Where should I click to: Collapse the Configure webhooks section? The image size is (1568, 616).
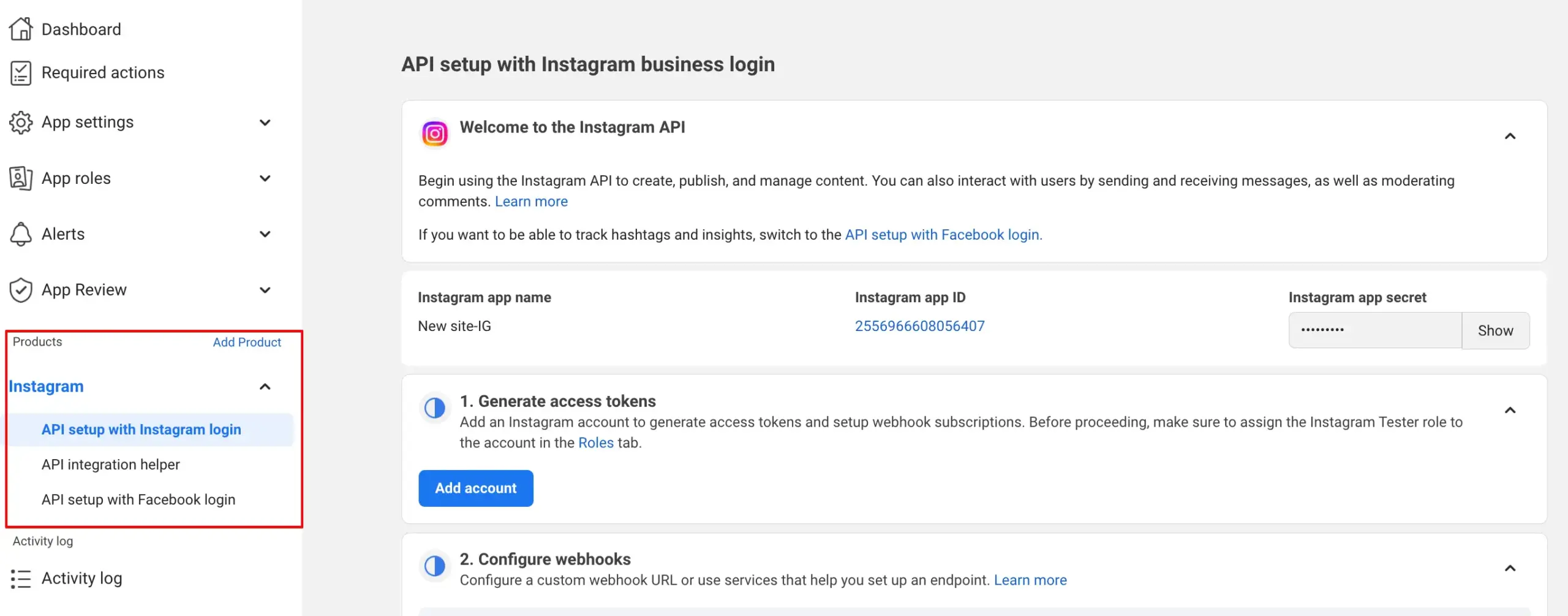click(x=1510, y=568)
